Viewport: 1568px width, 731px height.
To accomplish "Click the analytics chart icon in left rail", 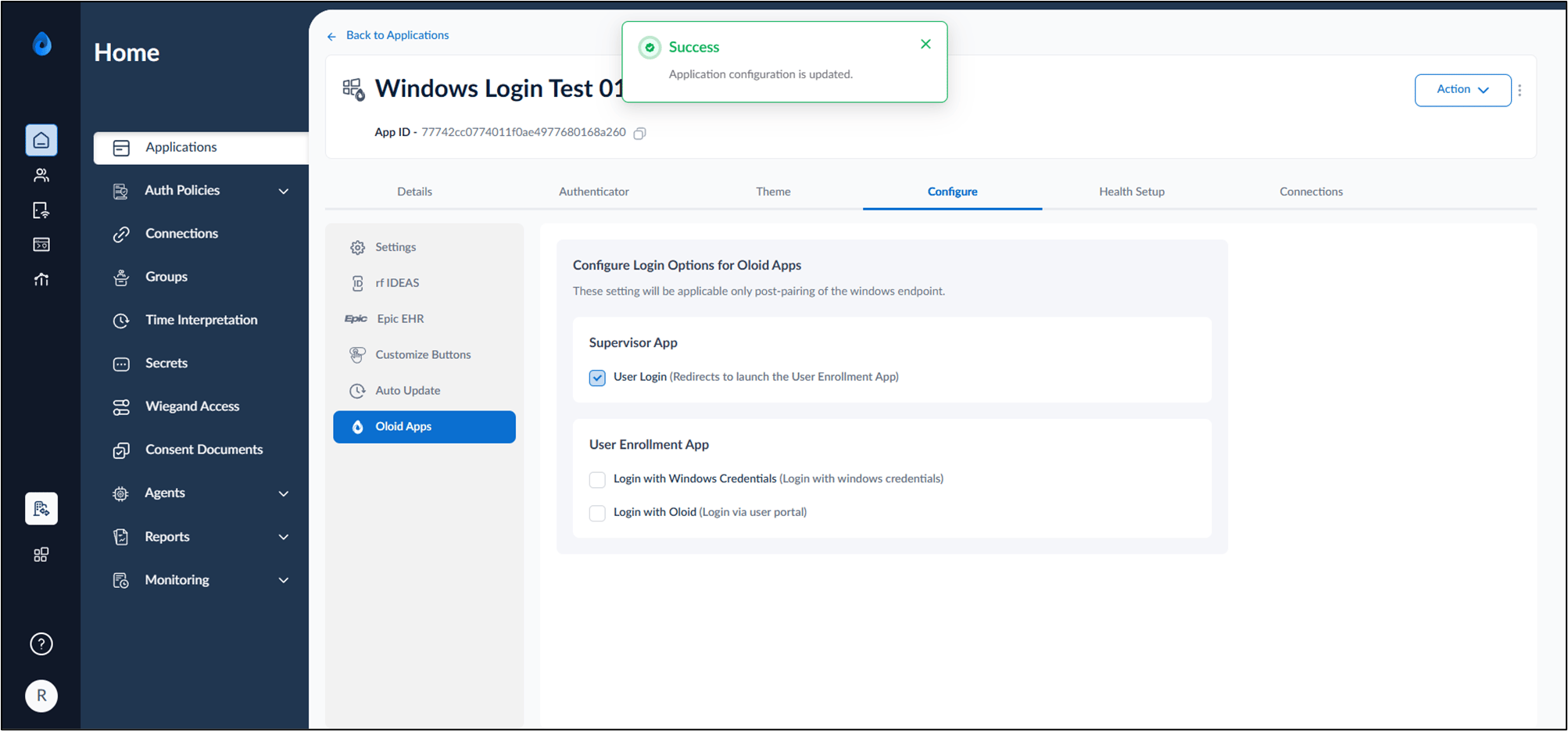I will click(x=41, y=279).
